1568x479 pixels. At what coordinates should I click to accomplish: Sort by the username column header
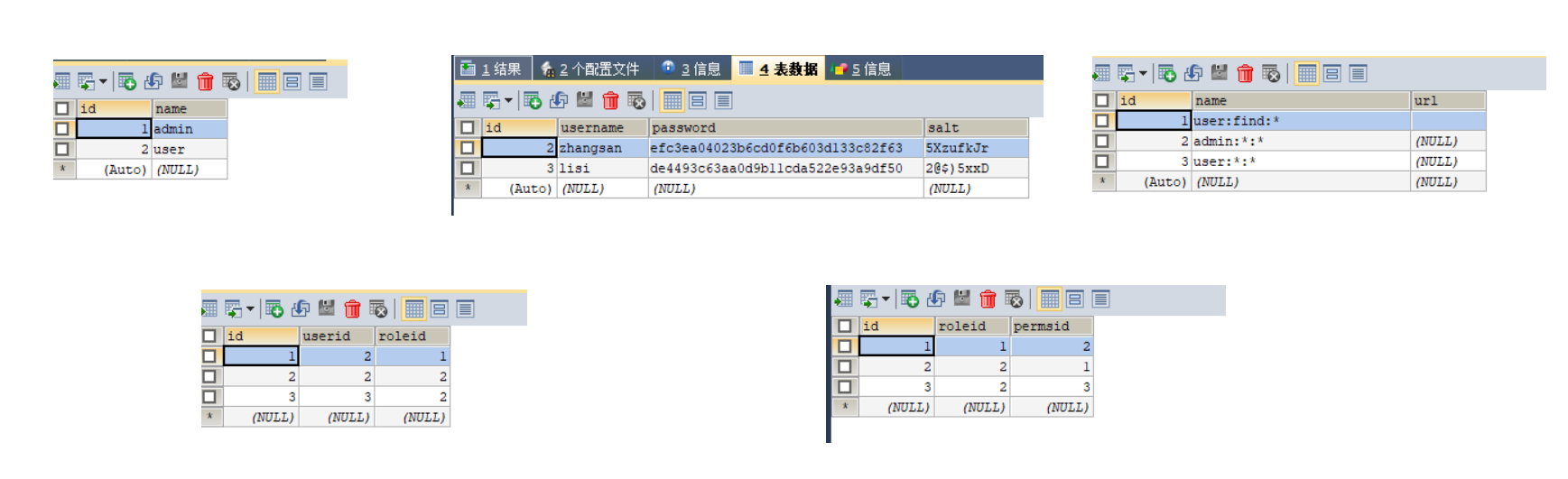coord(603,127)
